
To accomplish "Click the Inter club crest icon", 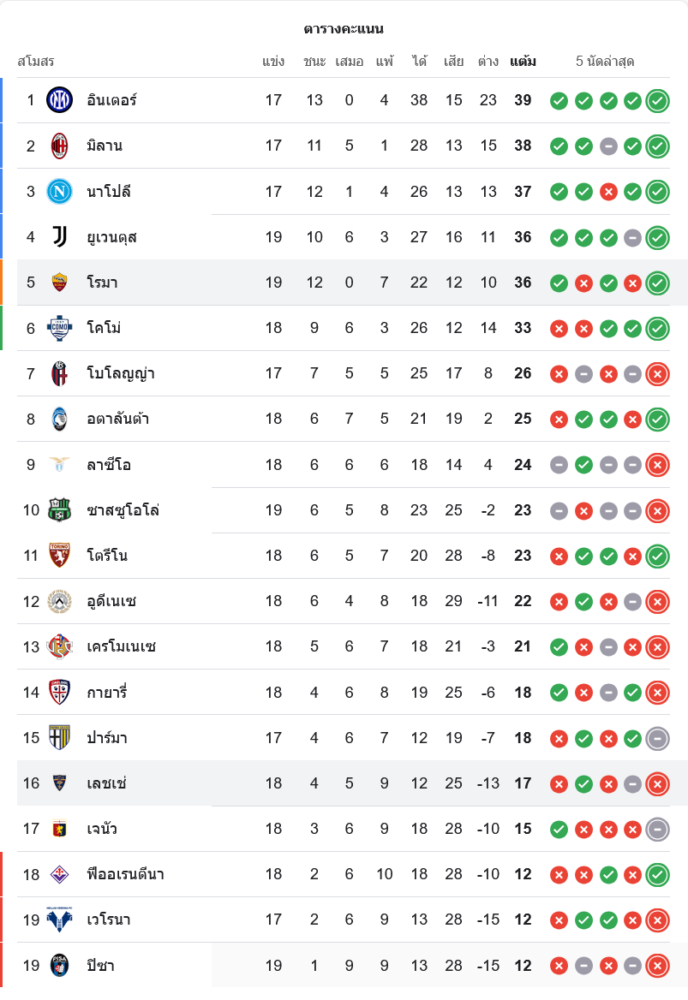I will (60, 100).
